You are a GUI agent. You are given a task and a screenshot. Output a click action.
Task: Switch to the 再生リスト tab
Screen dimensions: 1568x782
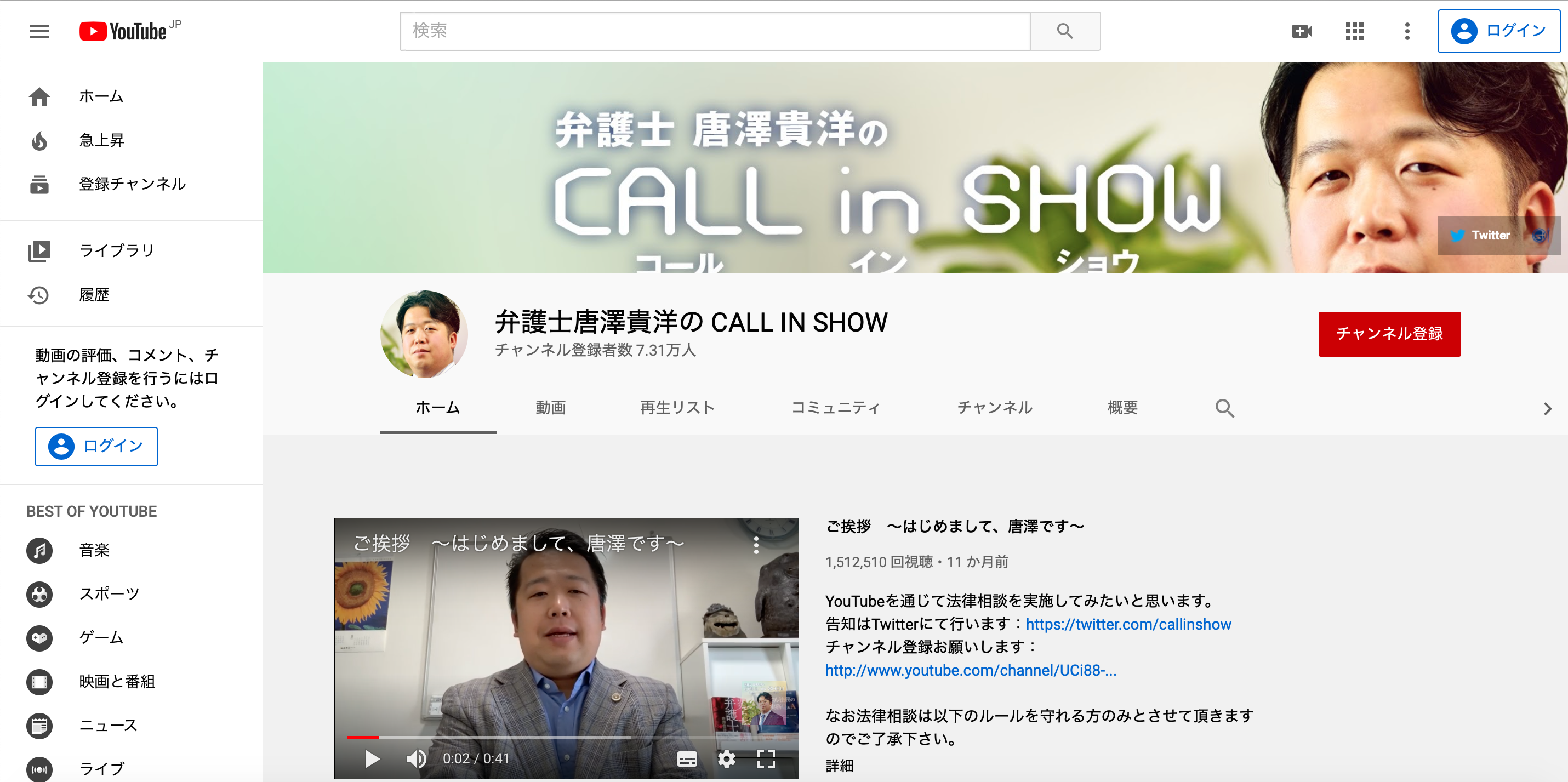pos(677,408)
